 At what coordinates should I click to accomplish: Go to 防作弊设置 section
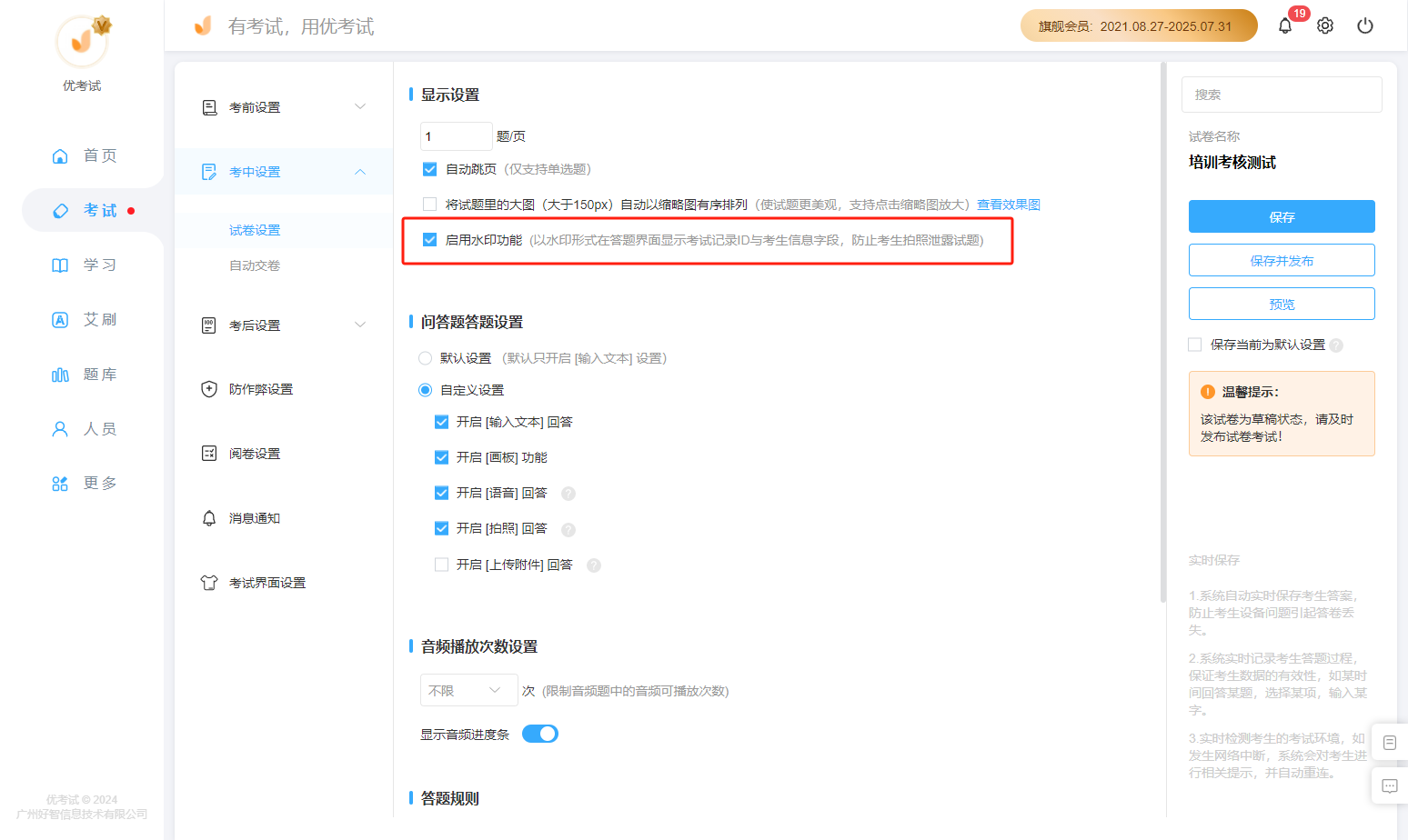pyautogui.click(x=261, y=389)
